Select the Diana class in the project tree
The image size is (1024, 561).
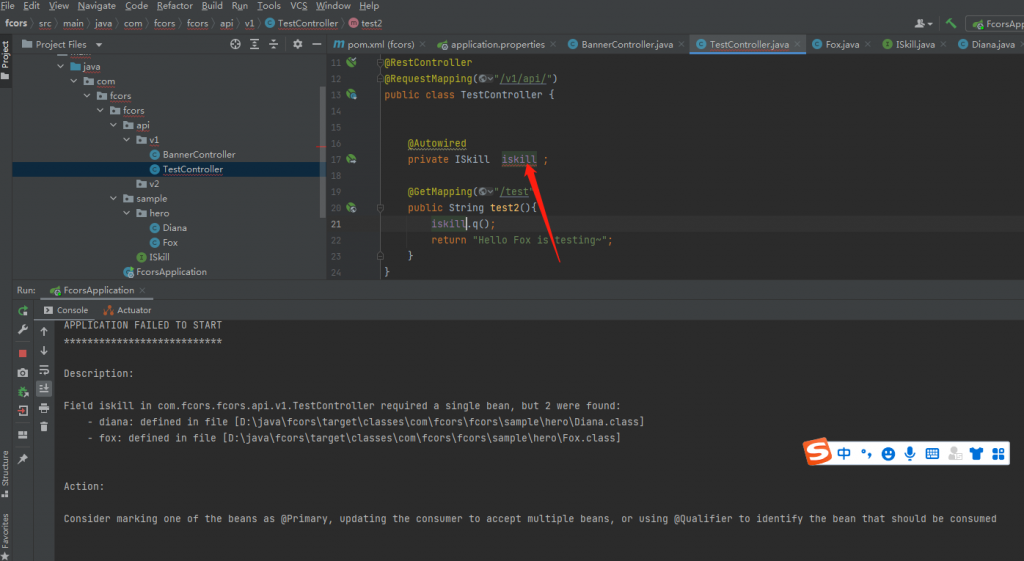tap(174, 228)
